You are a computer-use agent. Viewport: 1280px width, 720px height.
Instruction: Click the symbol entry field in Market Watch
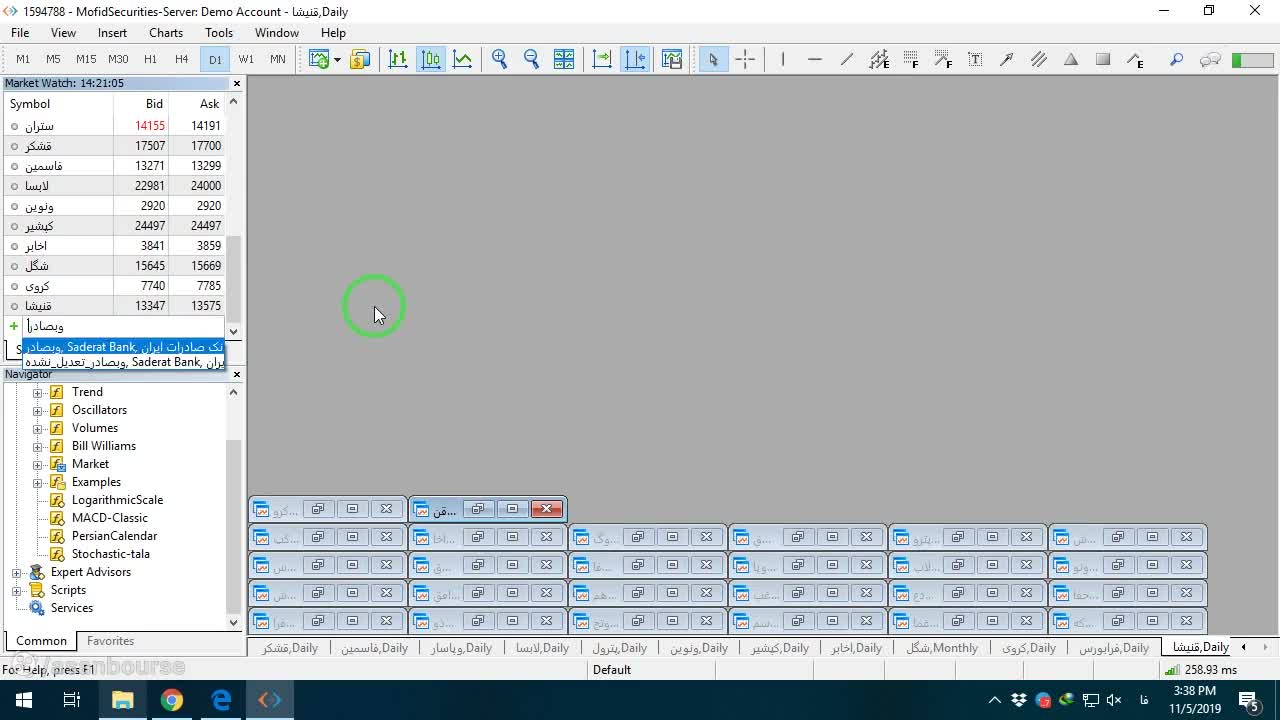click(125, 326)
